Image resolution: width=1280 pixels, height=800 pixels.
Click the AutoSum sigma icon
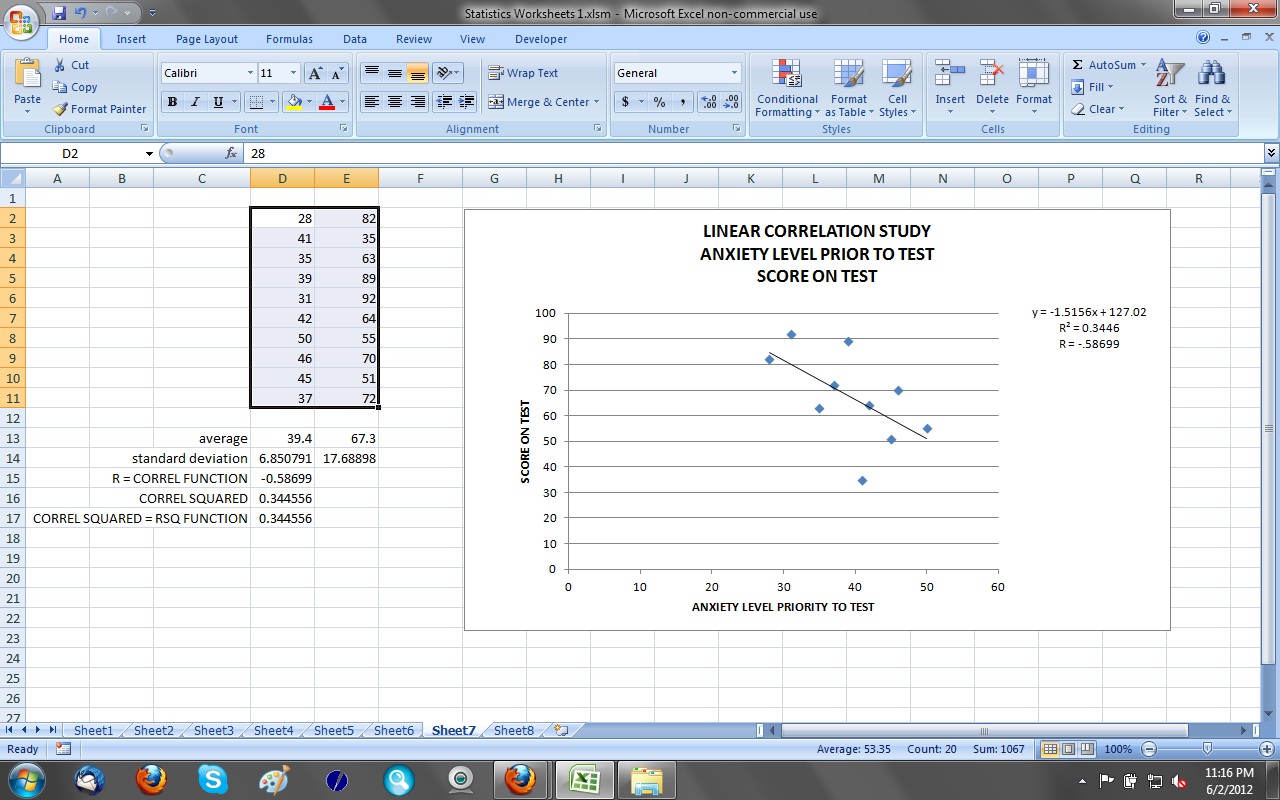pyautogui.click(x=1077, y=65)
